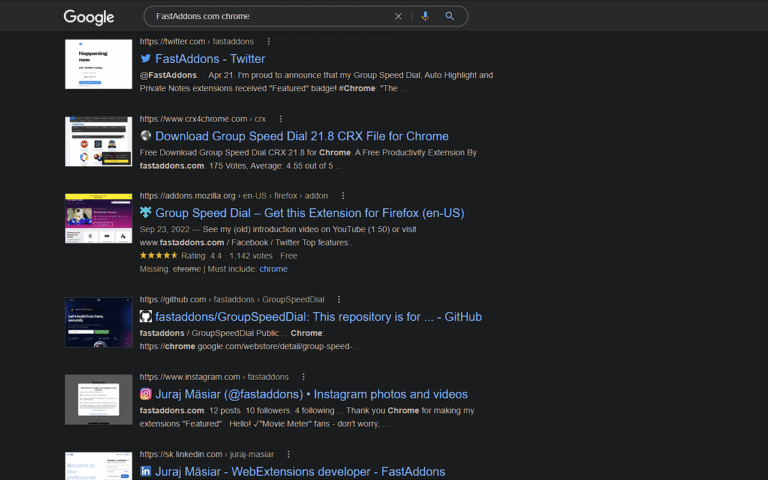The image size is (768, 480).
Task: Click the Firefox addon puzzle favicon
Action: coord(145,212)
